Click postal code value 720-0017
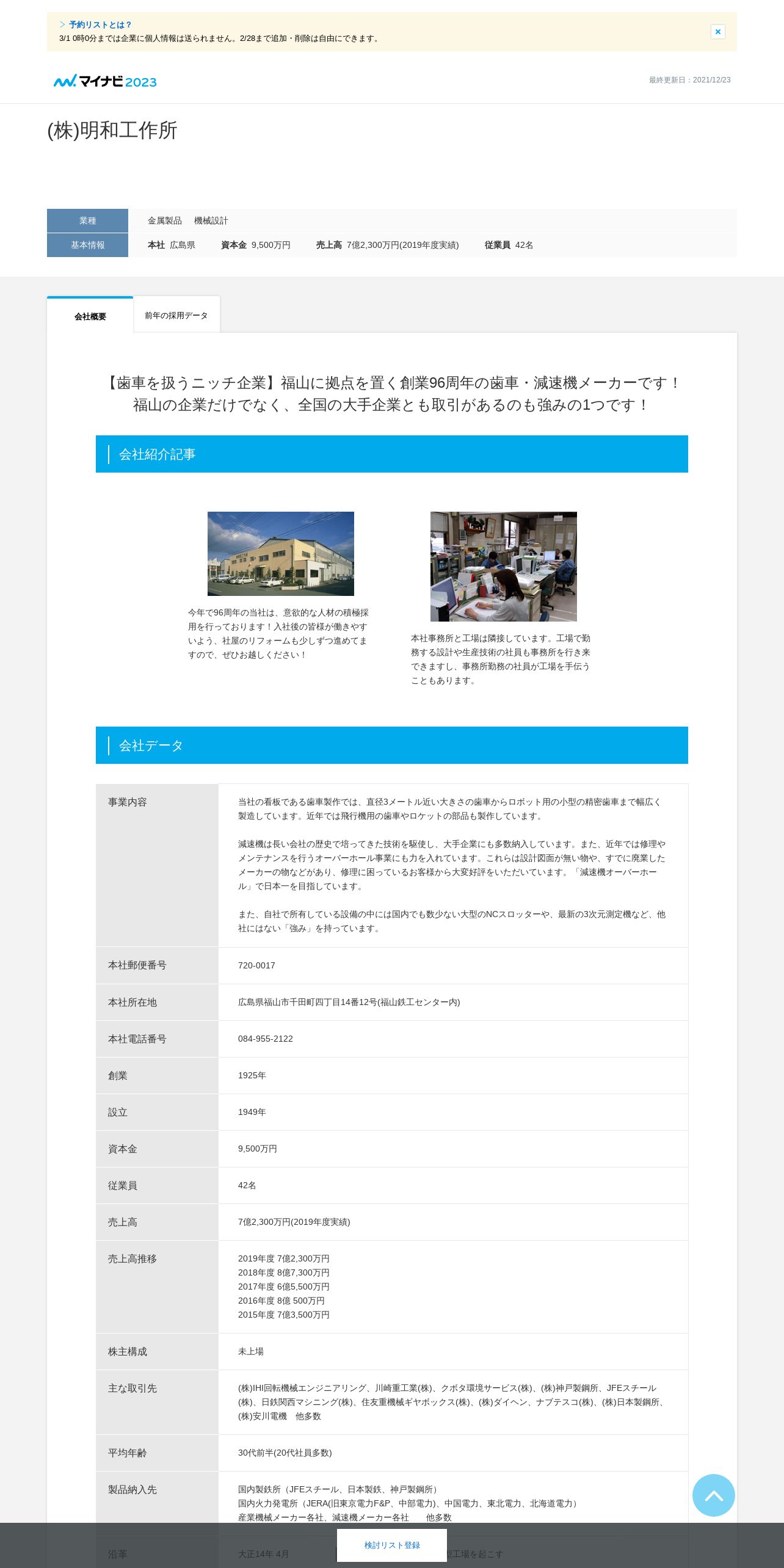This screenshot has width=784, height=1568. pos(256,965)
